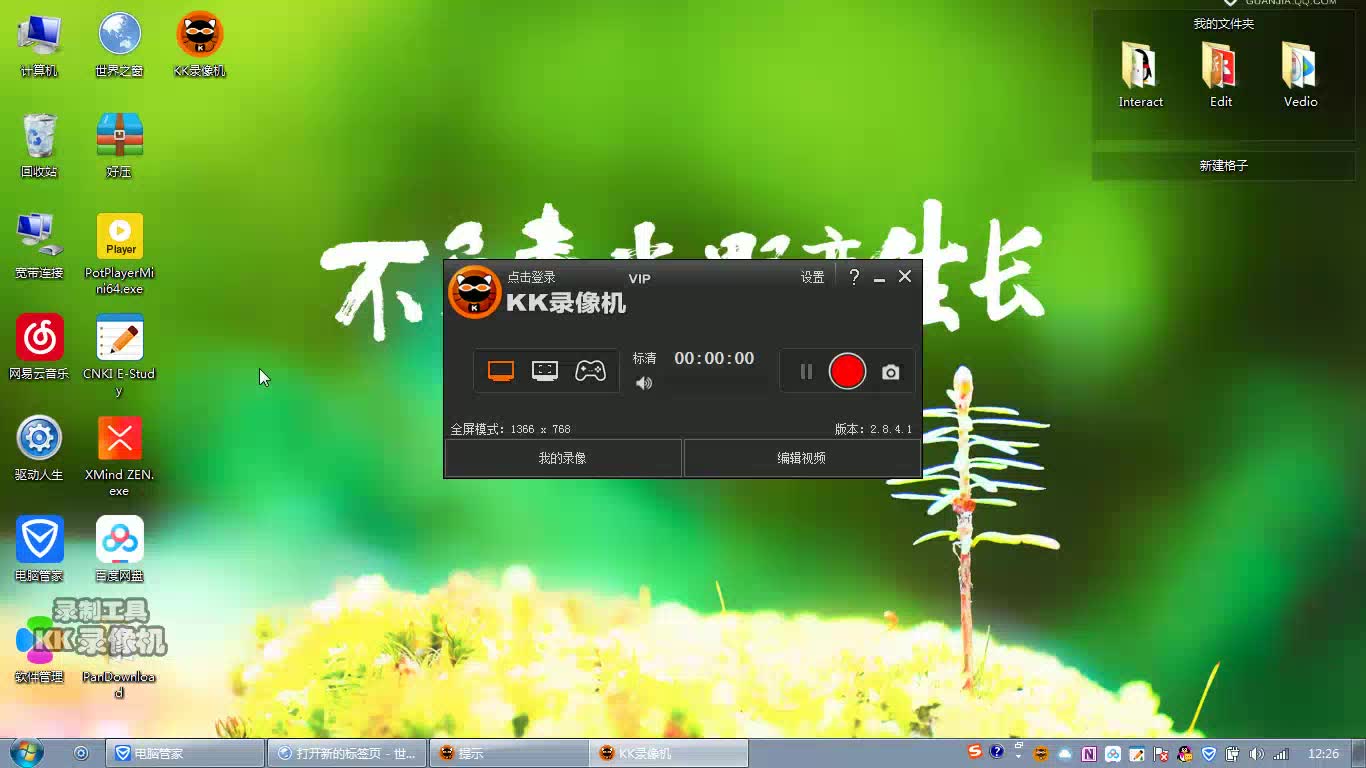This screenshot has width=1366, height=768.
Task: Click the blue help tray icon
Action: (996, 752)
